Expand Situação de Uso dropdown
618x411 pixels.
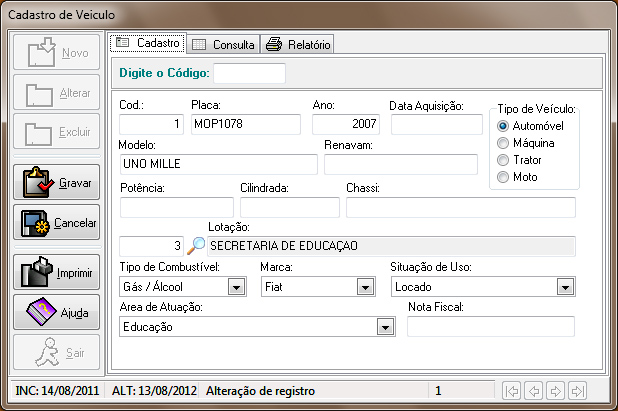coord(565,287)
